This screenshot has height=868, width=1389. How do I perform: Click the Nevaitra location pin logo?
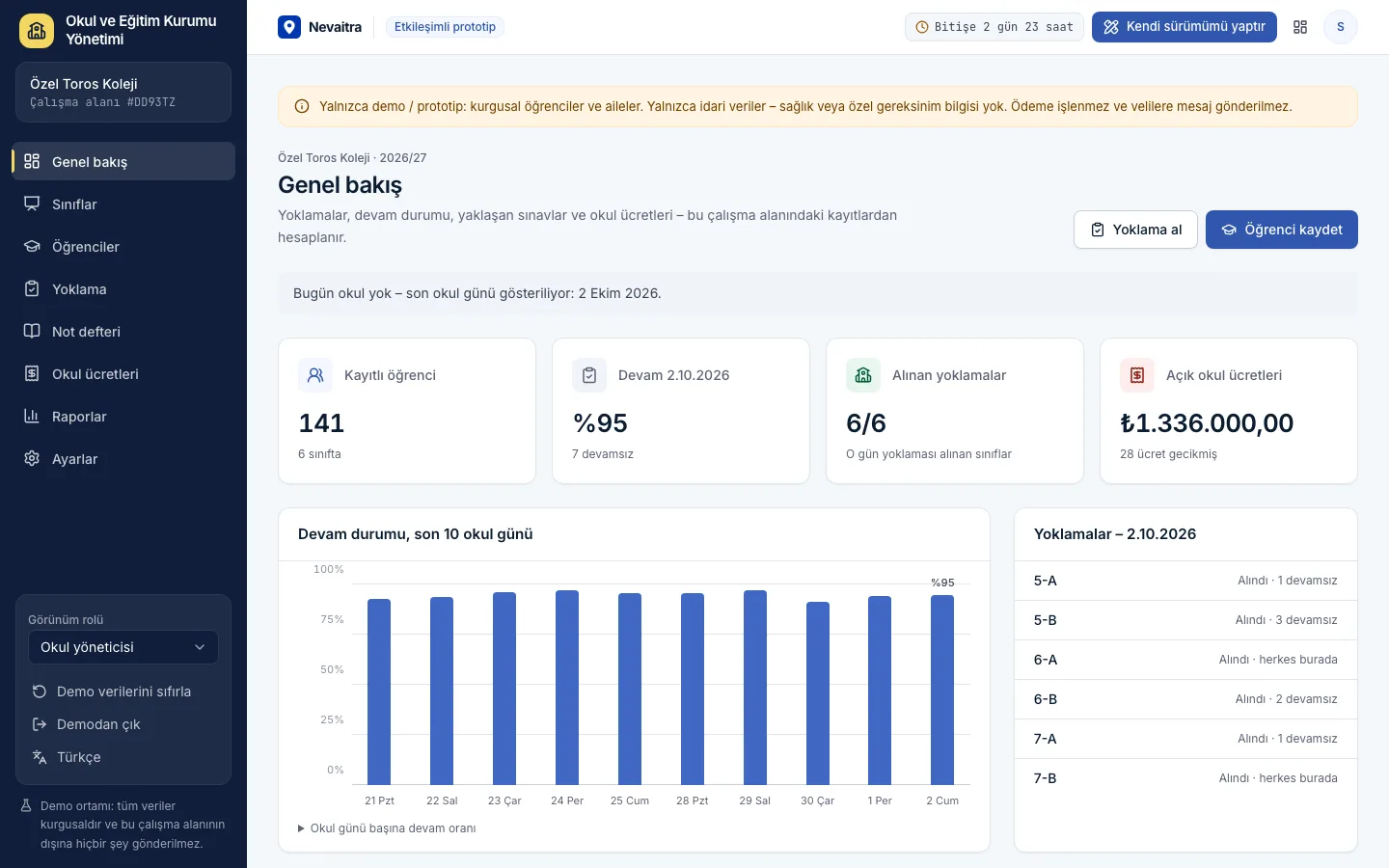click(x=289, y=27)
